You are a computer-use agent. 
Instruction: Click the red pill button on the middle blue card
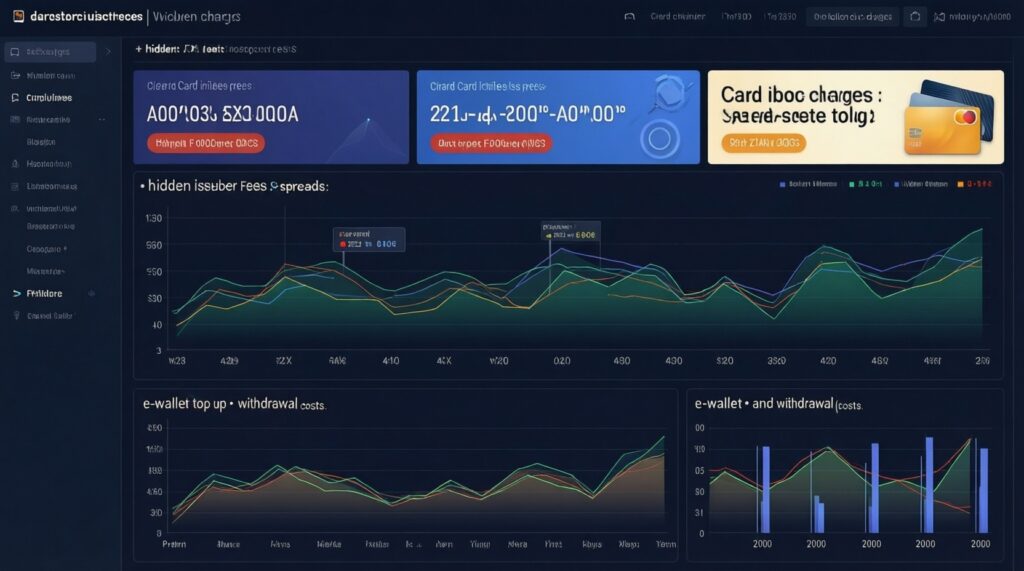491,143
